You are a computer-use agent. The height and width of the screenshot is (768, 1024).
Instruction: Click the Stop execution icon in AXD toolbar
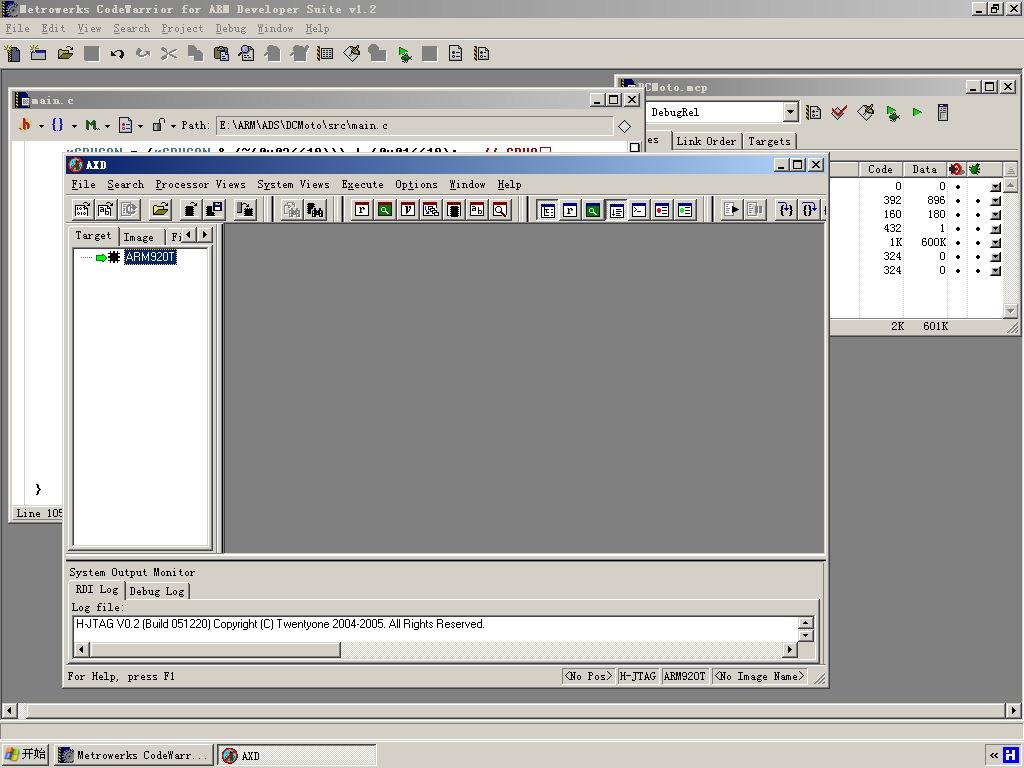[755, 210]
